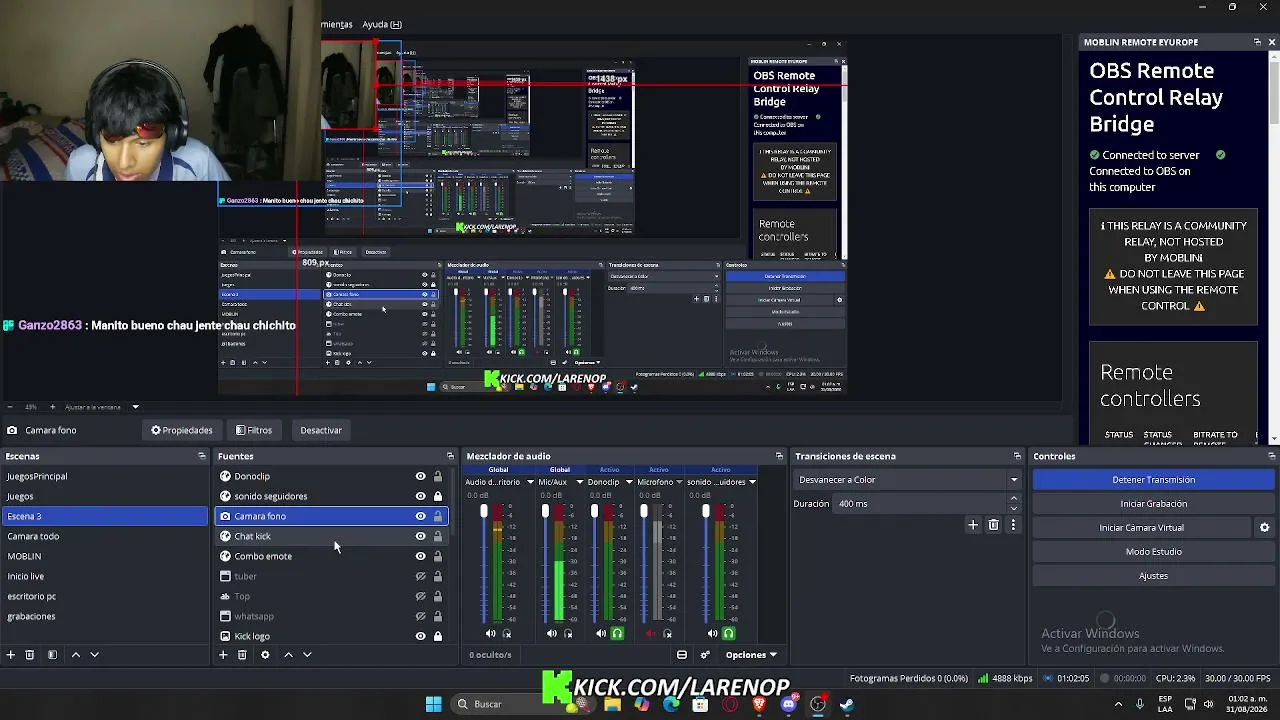Expand the sonido seguidores channel menu arrow
The image size is (1280, 720).
coord(752,482)
